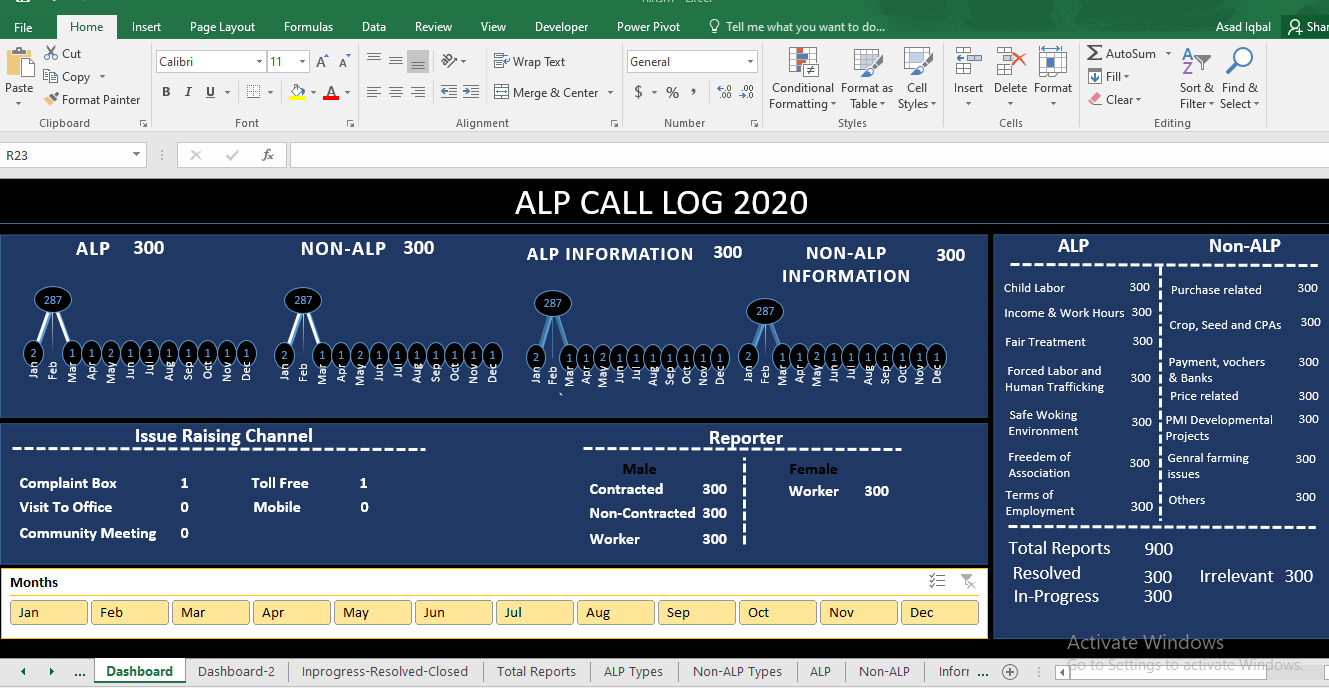
Task: Enable multi-select on the Months slicer
Action: [937, 581]
